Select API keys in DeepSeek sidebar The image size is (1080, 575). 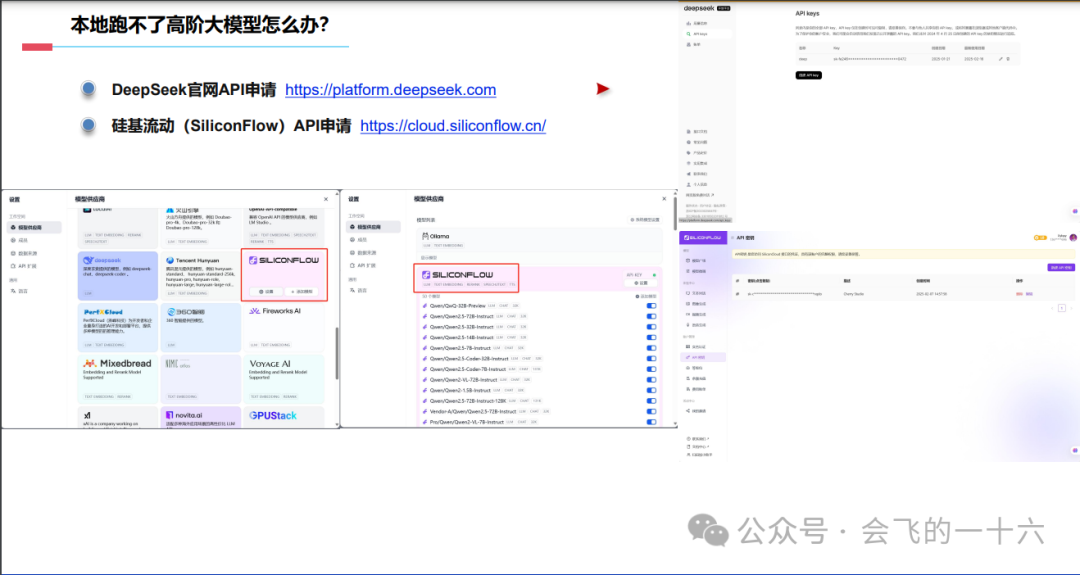(x=707, y=34)
